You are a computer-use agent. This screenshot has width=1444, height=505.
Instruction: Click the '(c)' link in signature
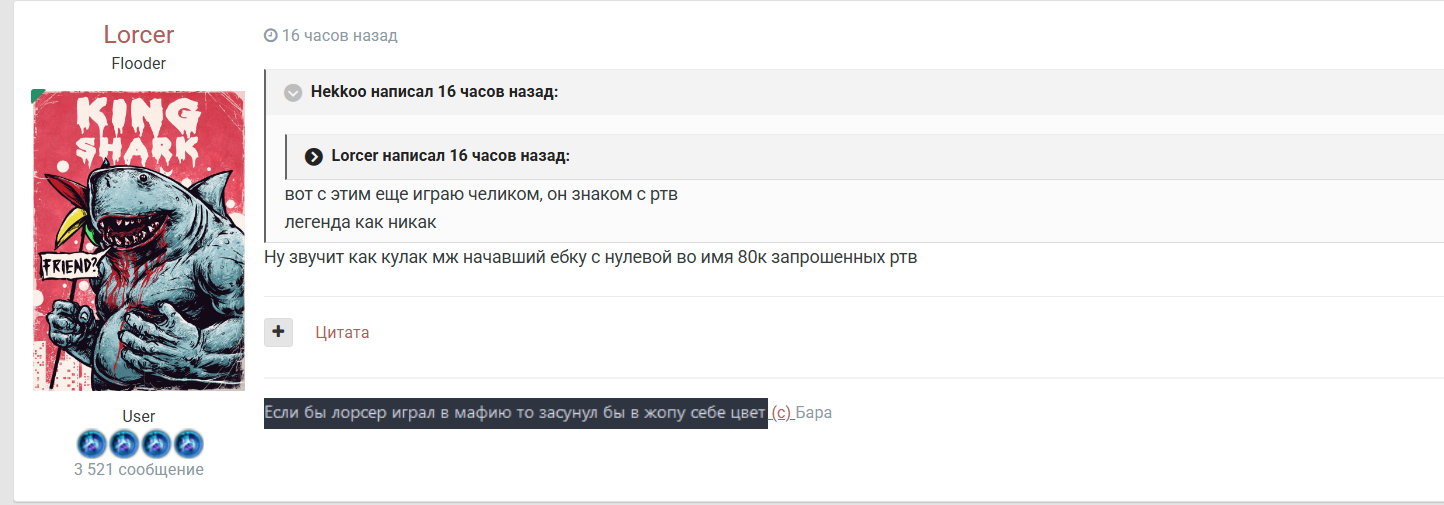[x=781, y=413]
